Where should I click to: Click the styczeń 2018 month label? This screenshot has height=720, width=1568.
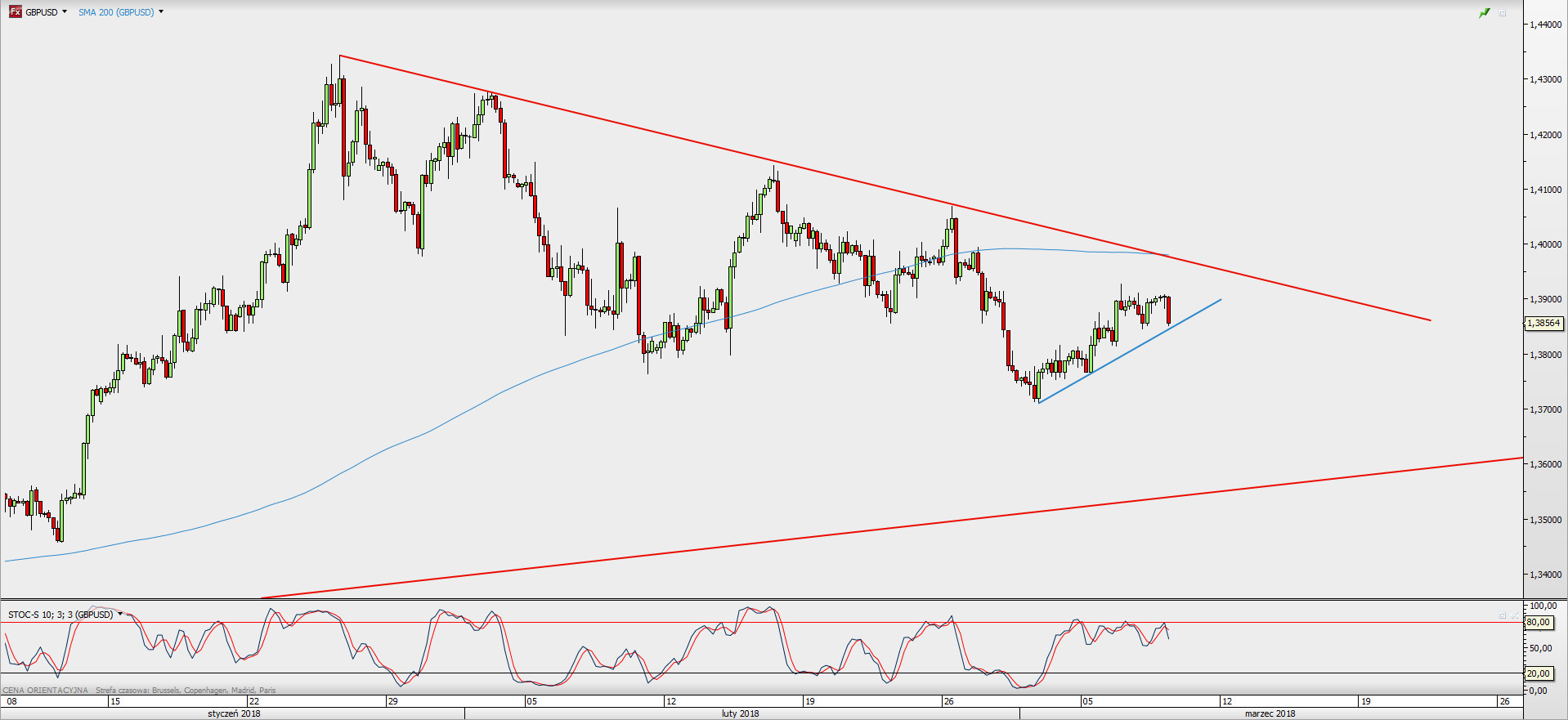click(x=234, y=713)
